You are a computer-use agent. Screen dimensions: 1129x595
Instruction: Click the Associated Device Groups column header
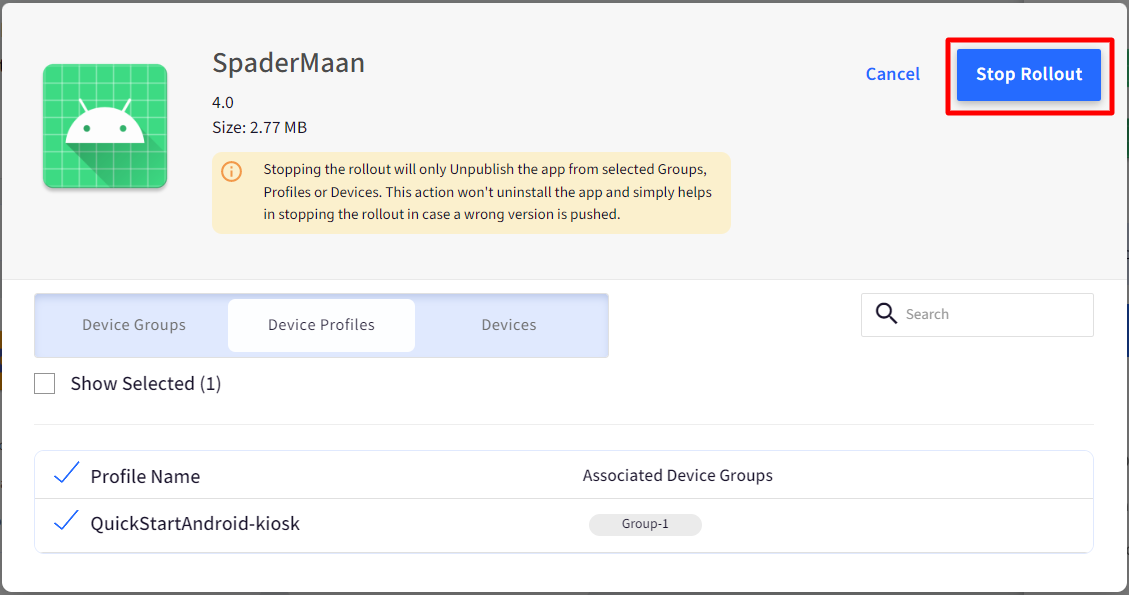tap(678, 475)
